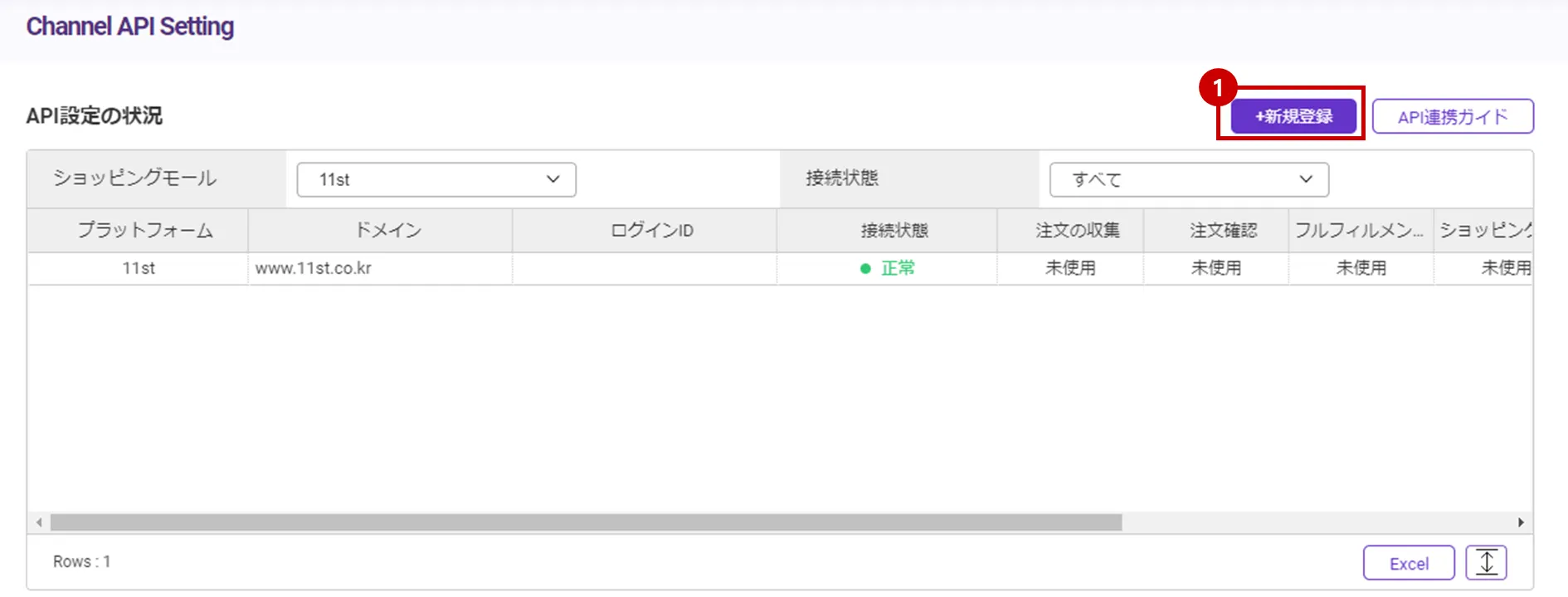Click the ログインID column header

point(645,230)
